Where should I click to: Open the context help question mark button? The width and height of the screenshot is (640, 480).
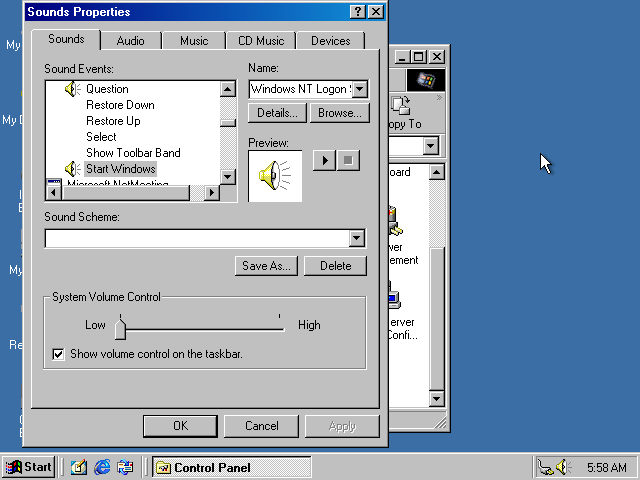pos(358,11)
